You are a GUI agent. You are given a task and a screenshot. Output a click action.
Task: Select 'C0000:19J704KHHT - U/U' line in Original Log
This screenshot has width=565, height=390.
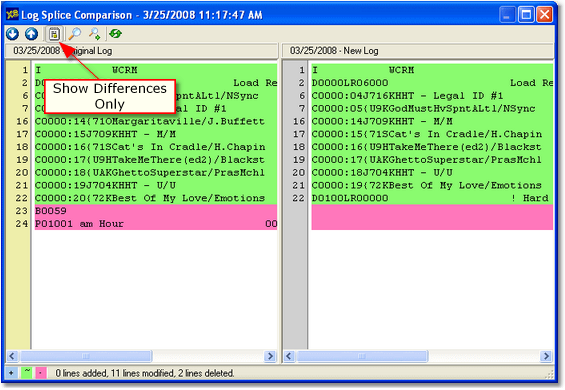[156, 185]
